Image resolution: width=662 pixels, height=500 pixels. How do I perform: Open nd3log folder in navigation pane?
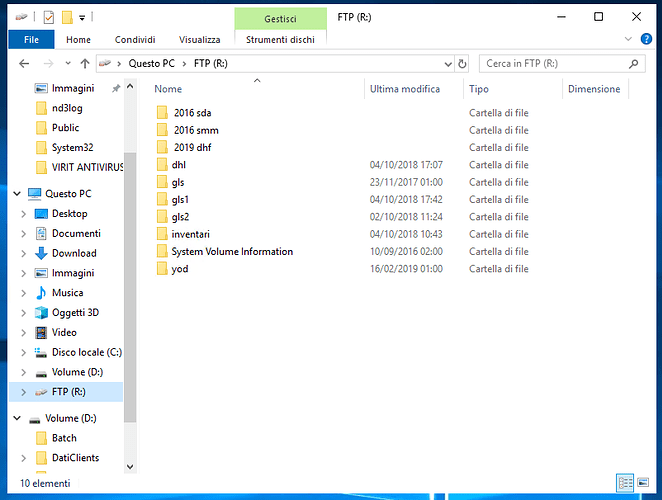(x=67, y=108)
